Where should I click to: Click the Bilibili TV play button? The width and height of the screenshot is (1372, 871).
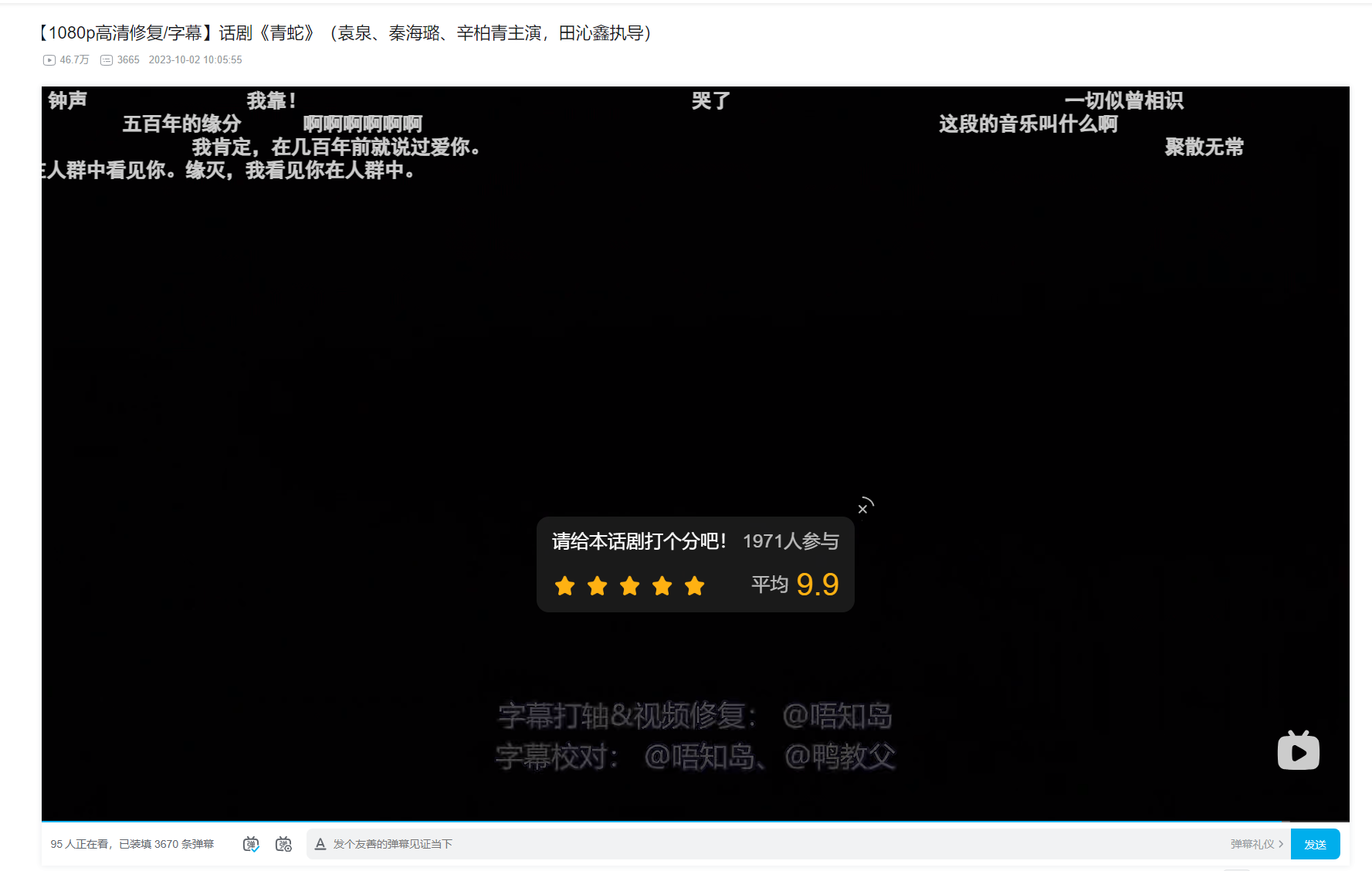pyautogui.click(x=1298, y=751)
